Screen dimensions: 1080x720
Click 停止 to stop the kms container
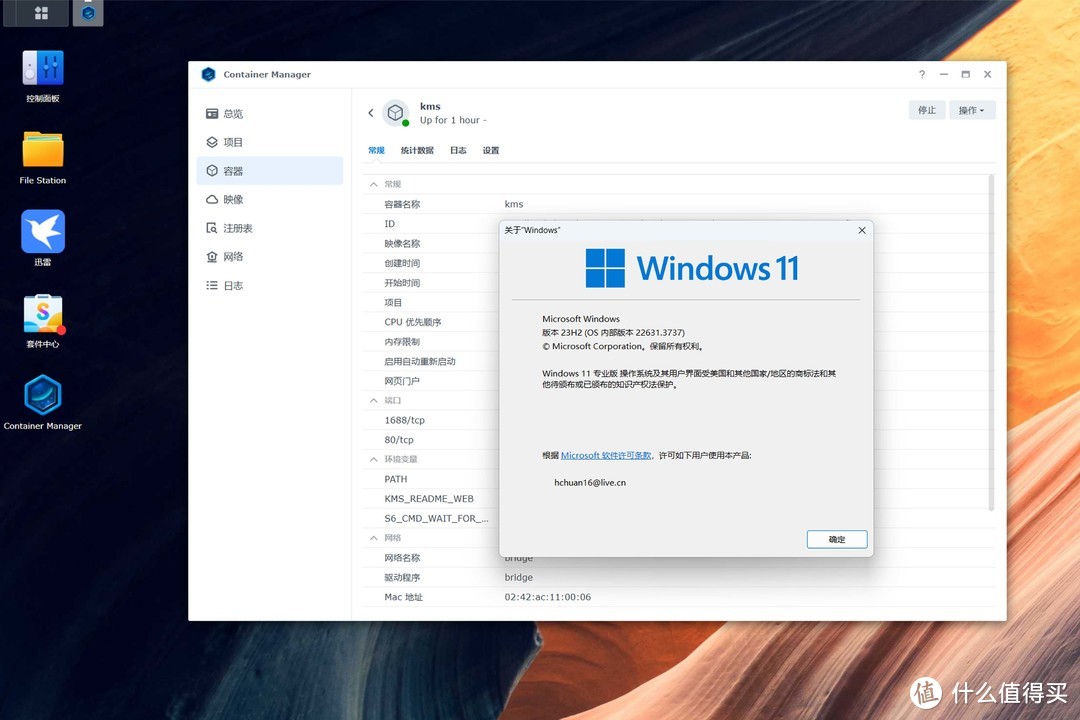coord(926,110)
